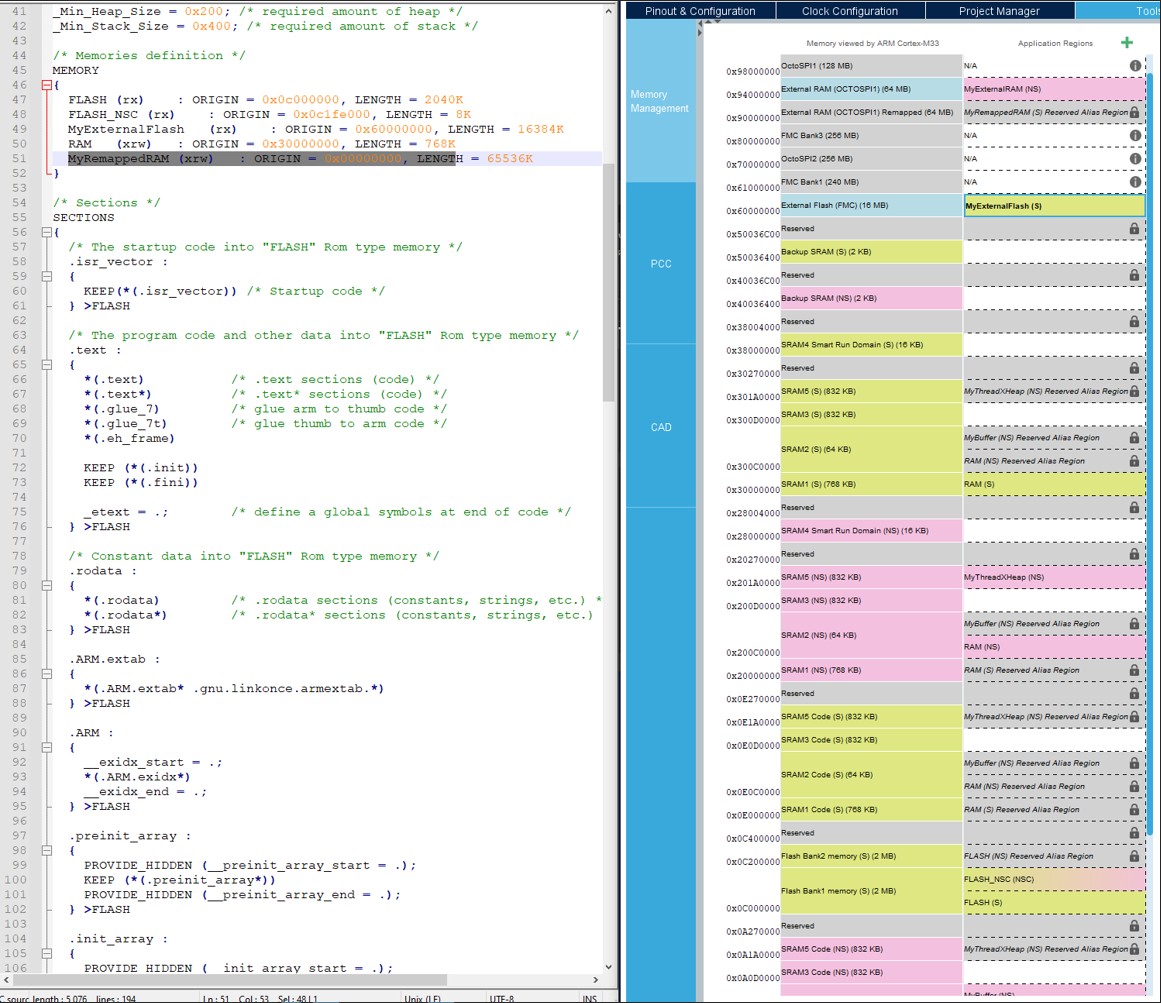Collapse .isr_vector fold marker at line 59
This screenshot has width=1161, height=1003.
click(47, 276)
